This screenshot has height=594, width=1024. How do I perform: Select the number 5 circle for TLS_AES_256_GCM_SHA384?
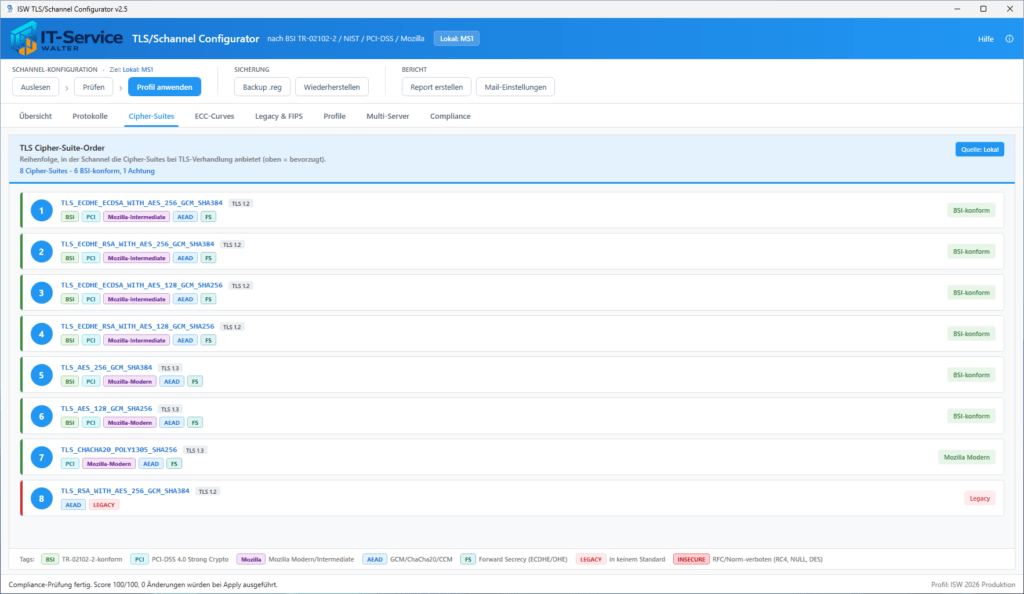[x=41, y=375]
